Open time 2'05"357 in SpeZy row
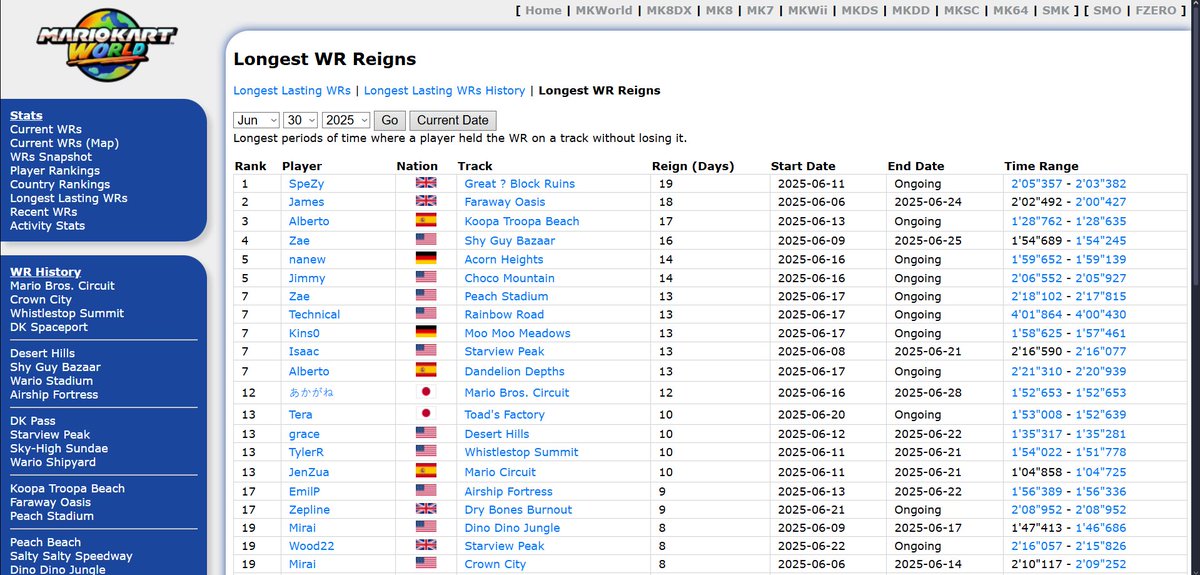 tap(1039, 184)
